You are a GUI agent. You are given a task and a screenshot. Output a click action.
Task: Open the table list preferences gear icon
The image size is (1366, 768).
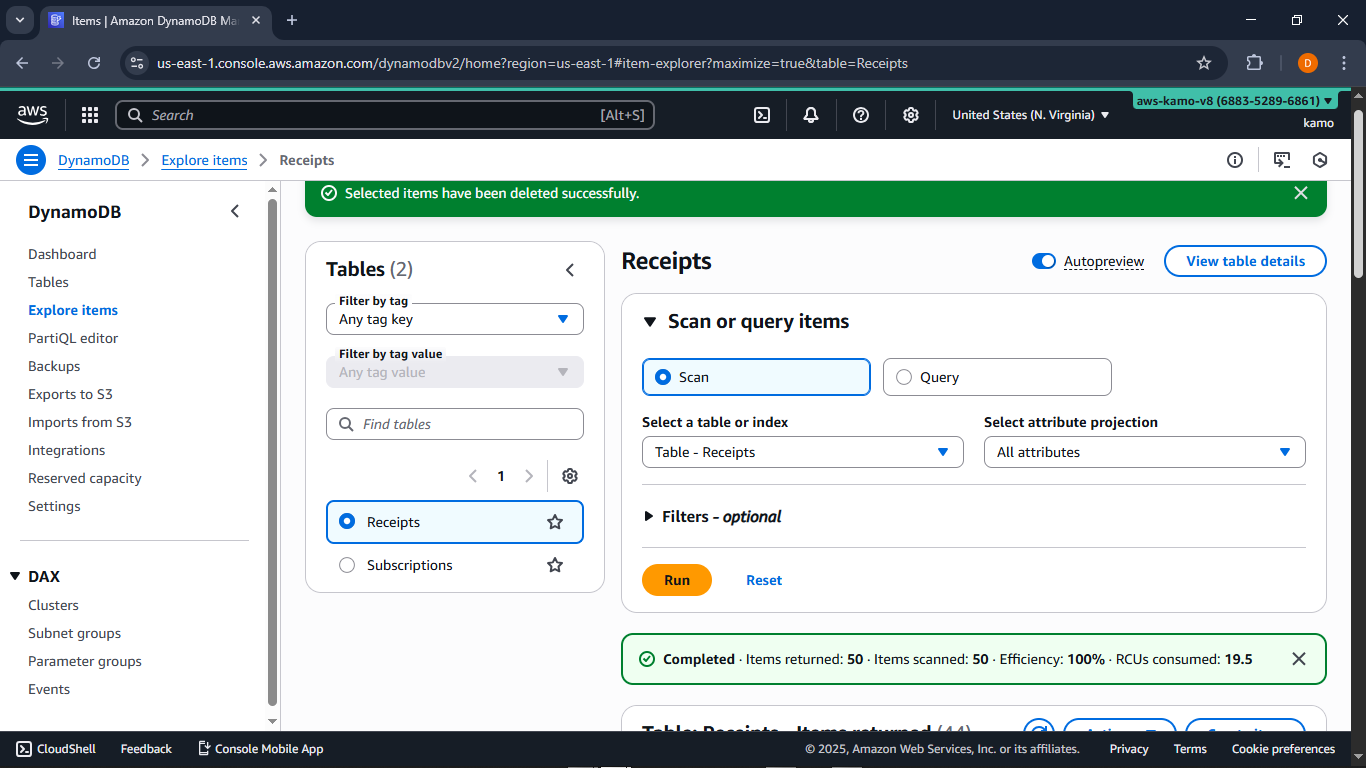pos(570,476)
